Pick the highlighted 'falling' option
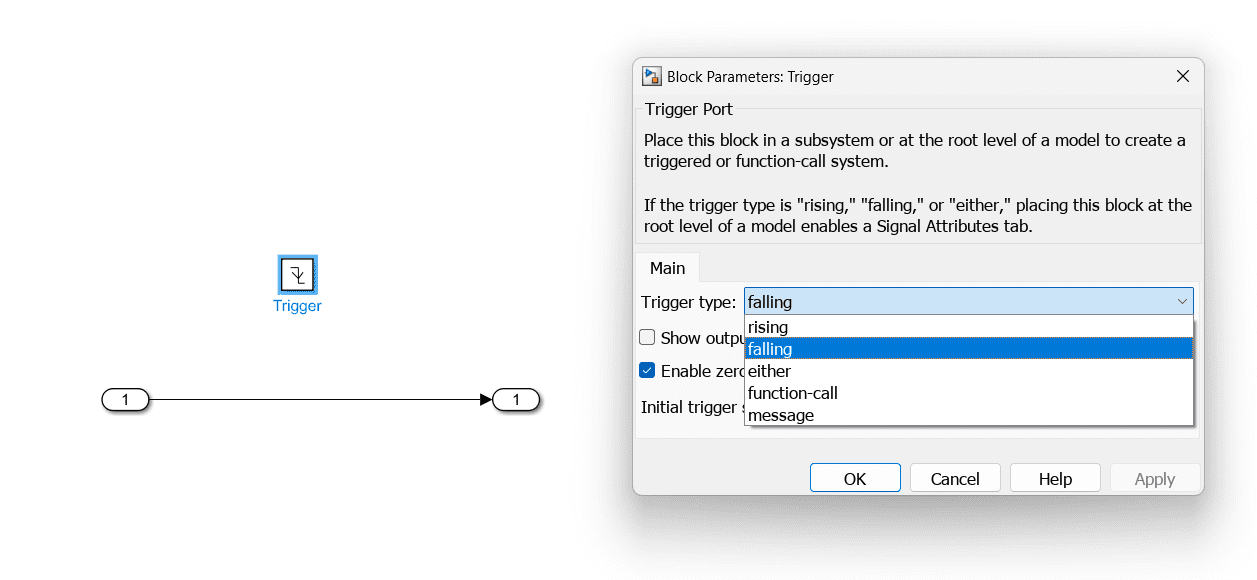This screenshot has width=1257, height=580. [770, 349]
